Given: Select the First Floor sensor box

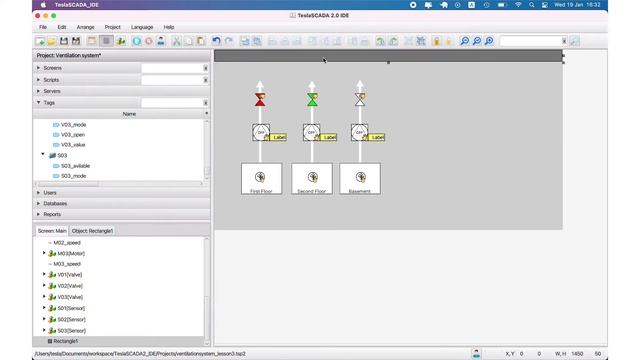Looking at the screenshot, I should point(261,179).
